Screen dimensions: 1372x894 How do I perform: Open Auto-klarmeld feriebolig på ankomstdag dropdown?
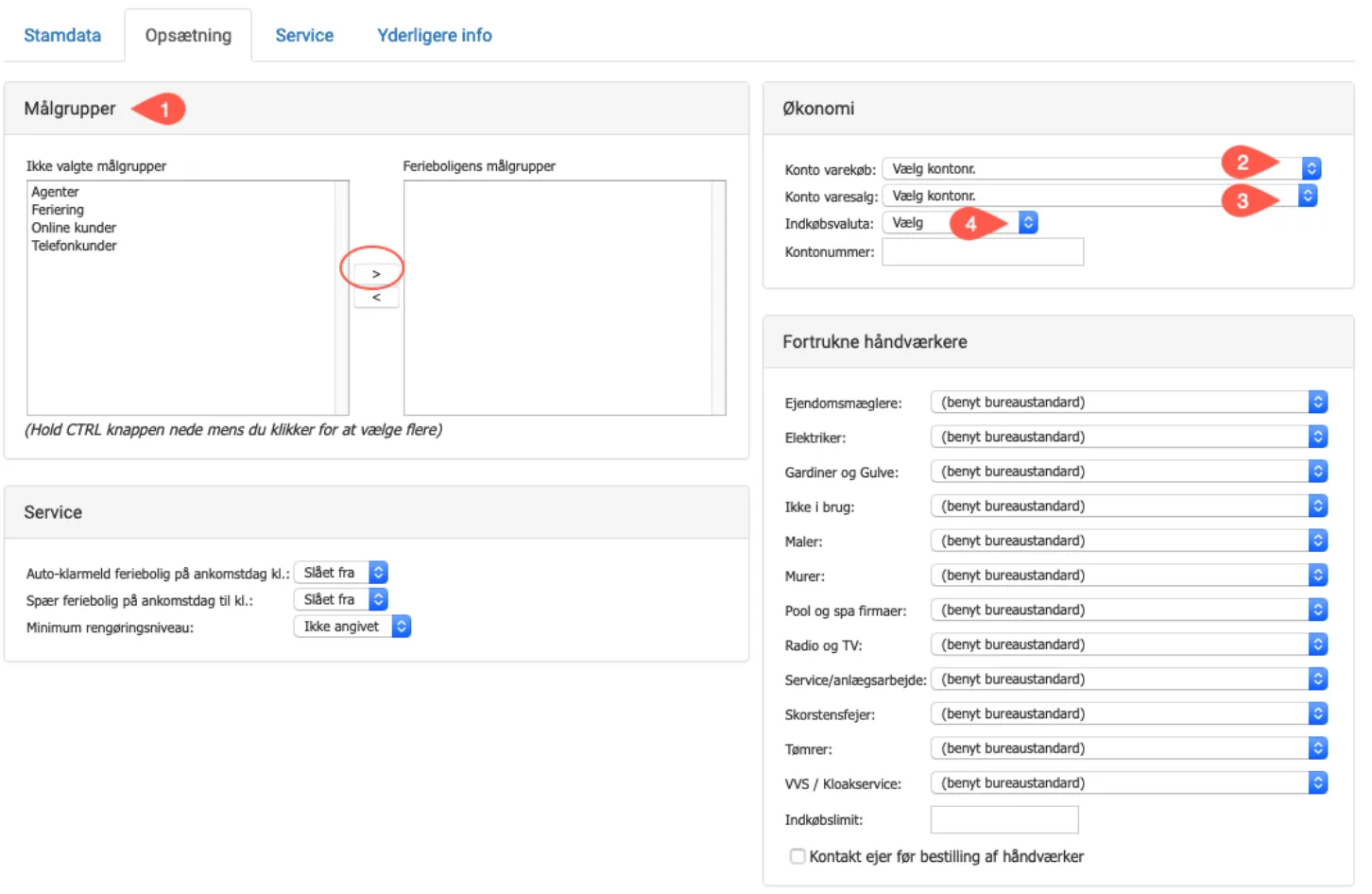[341, 573]
